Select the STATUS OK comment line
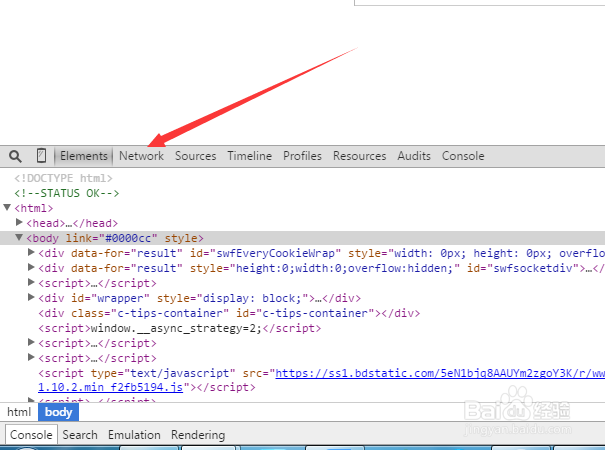This screenshot has width=605, height=450. [x=67, y=193]
